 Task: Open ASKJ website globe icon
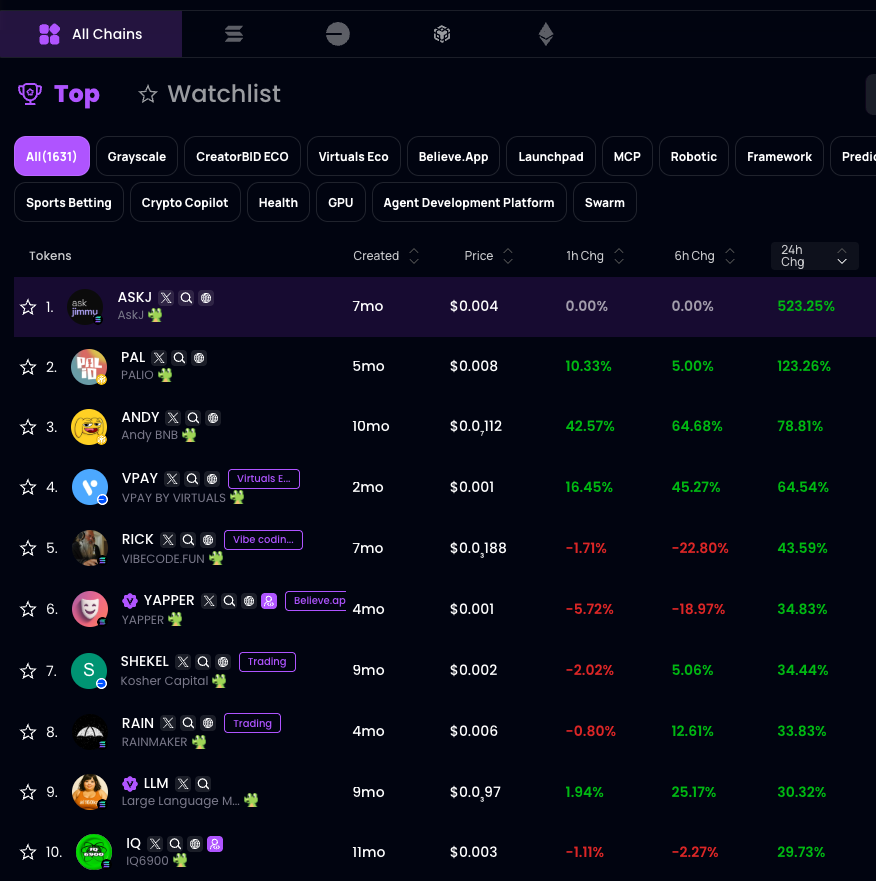click(x=206, y=298)
